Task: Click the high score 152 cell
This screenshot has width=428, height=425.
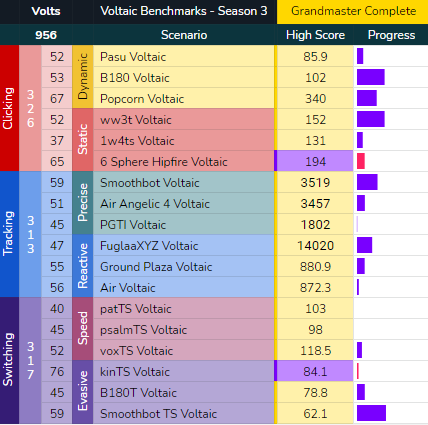Action: tap(315, 120)
